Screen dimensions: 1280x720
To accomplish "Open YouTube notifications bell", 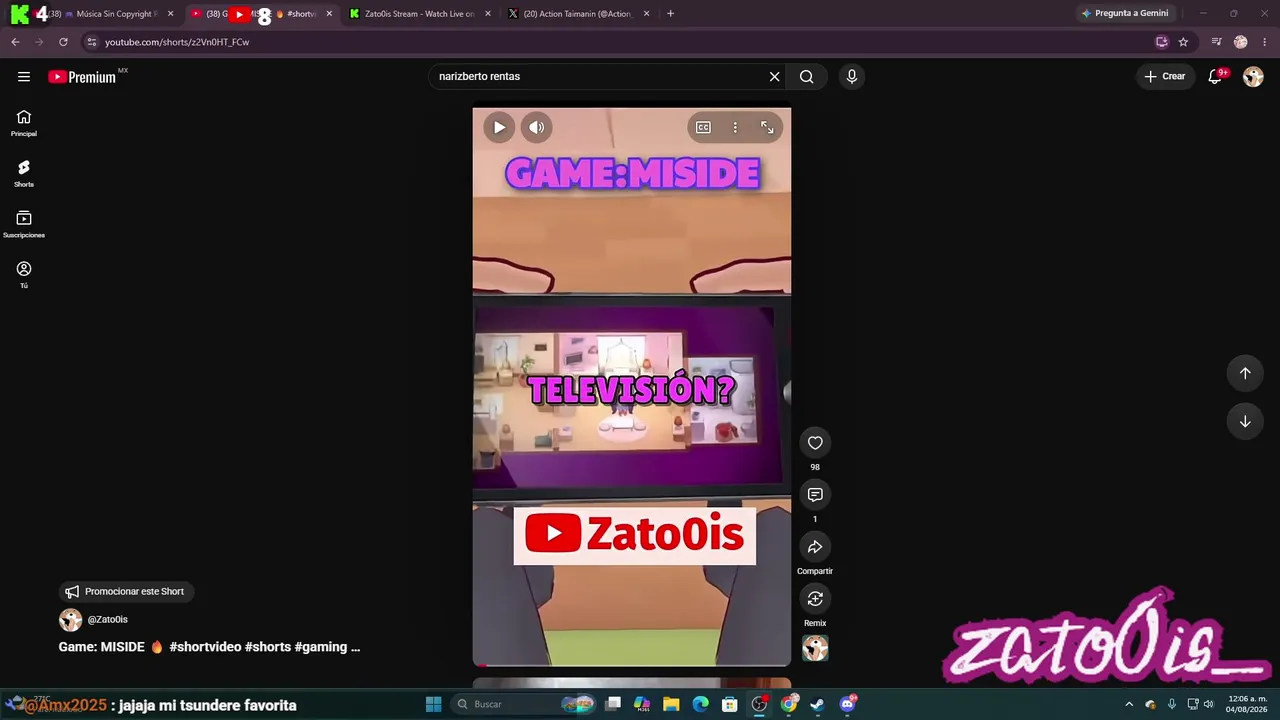I will tap(1216, 76).
